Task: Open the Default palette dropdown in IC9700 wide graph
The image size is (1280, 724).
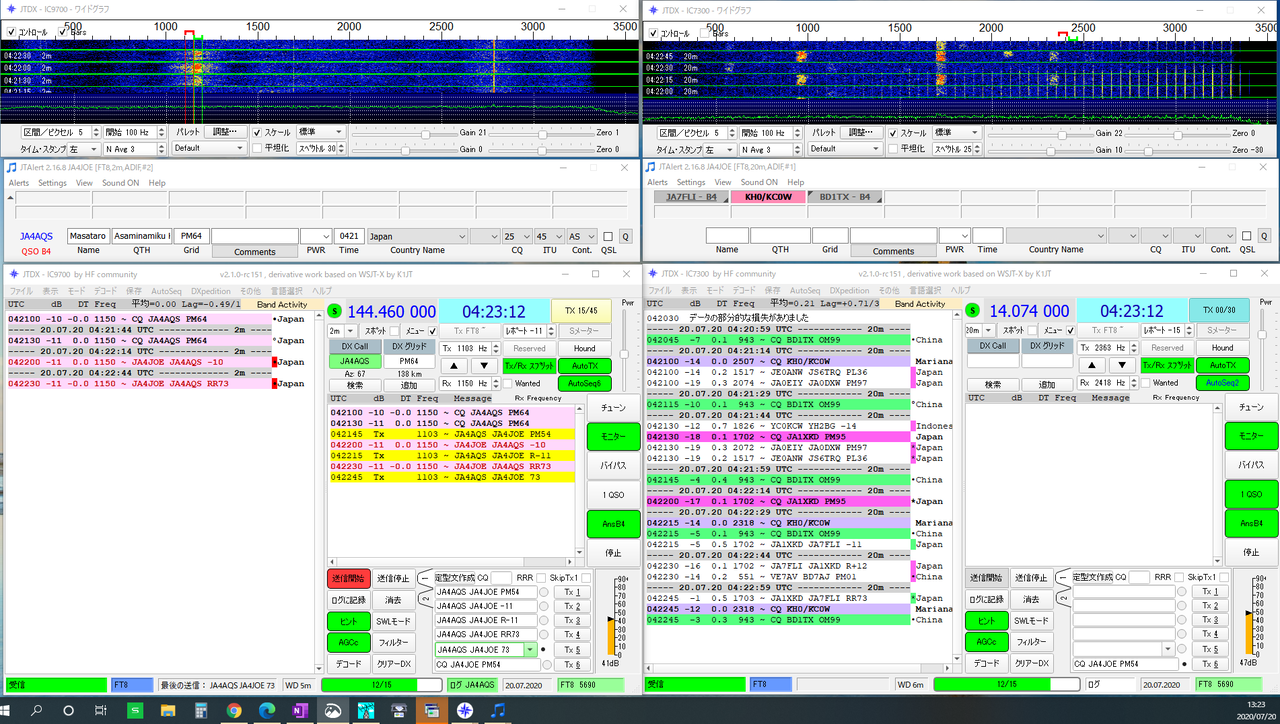Action: [x=208, y=149]
